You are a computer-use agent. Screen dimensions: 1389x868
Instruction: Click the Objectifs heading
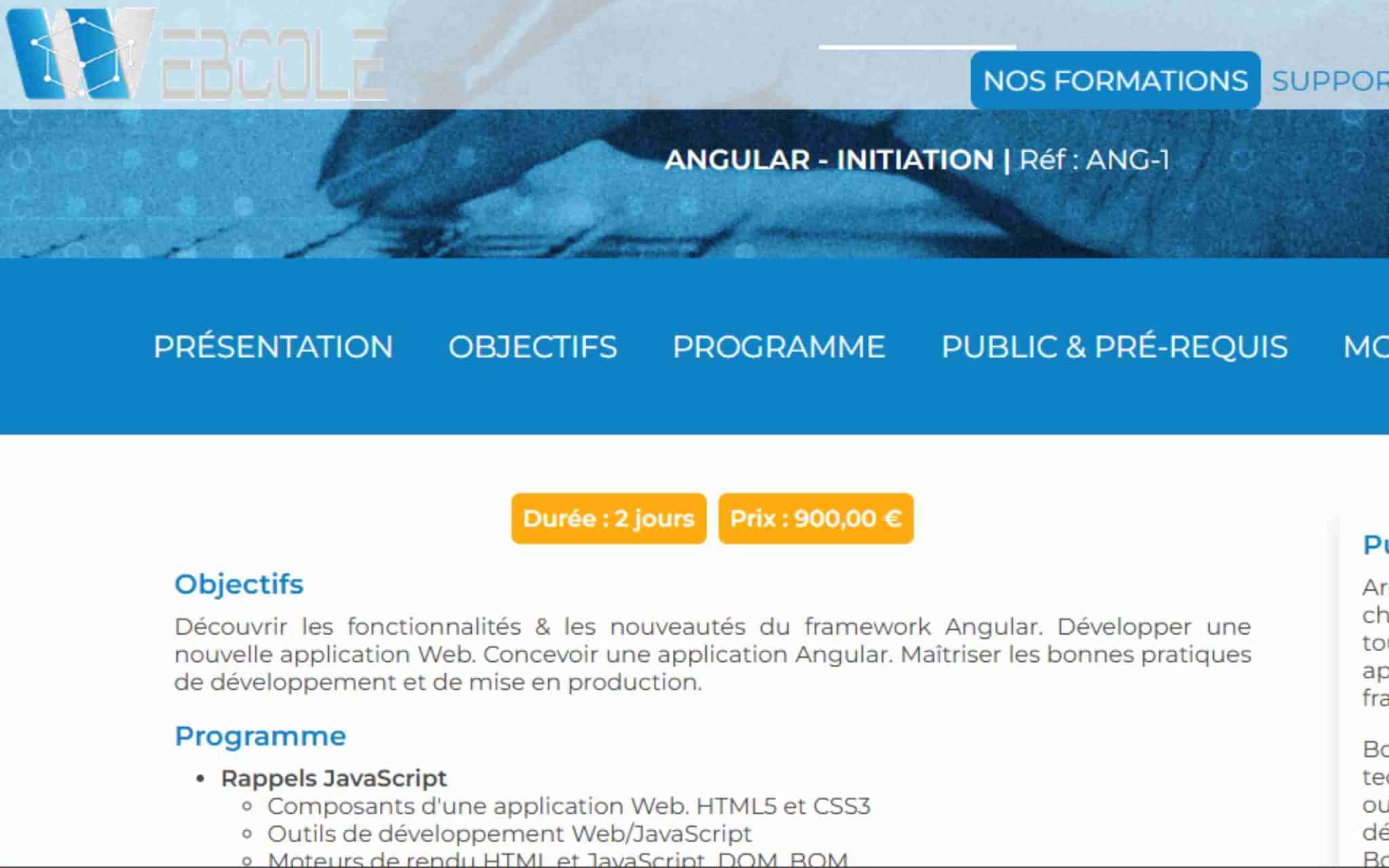pyautogui.click(x=239, y=584)
